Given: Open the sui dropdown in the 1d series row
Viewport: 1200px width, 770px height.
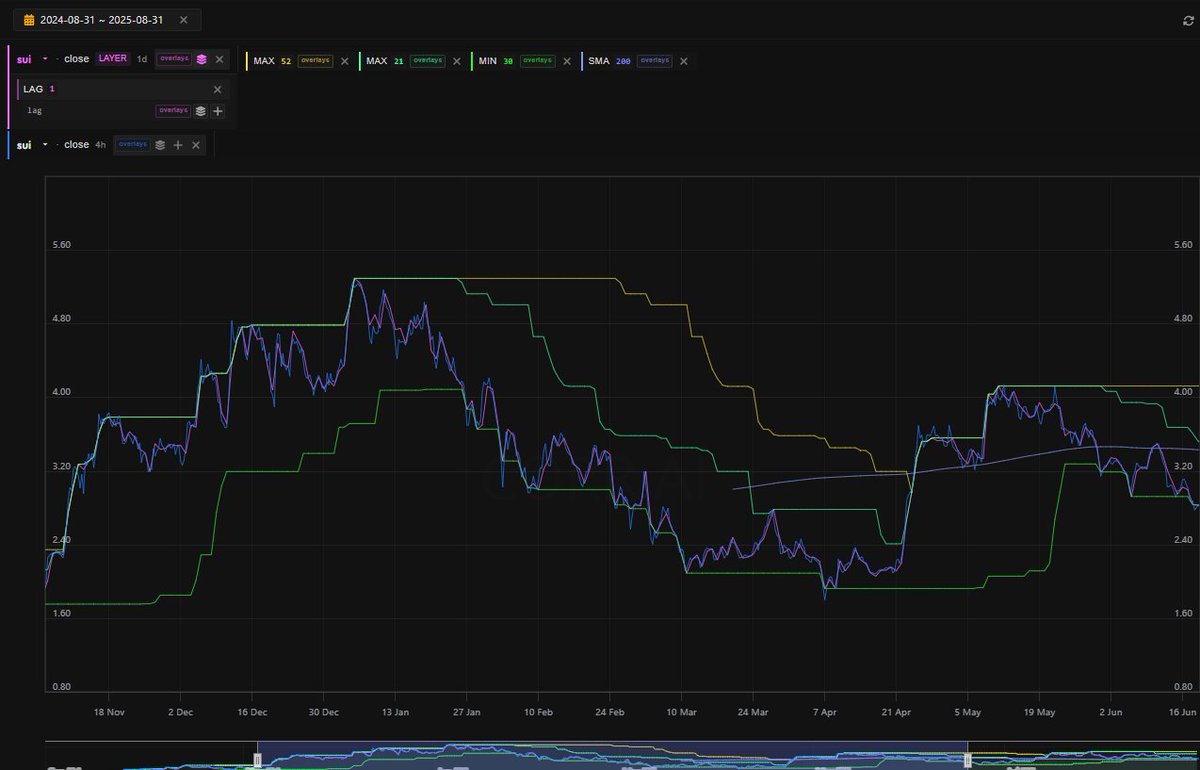Looking at the screenshot, I should (45, 60).
